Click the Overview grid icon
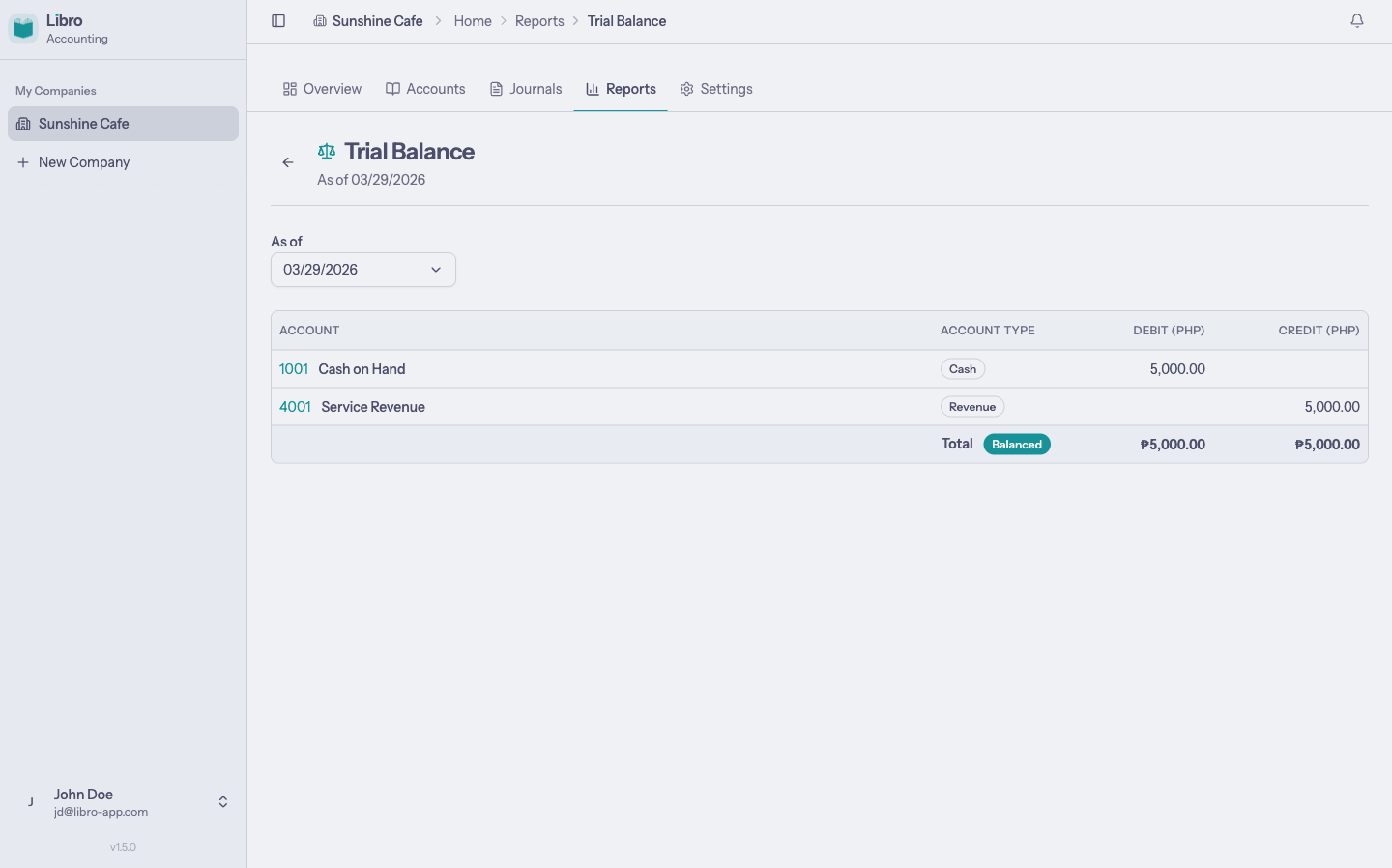This screenshot has height=868, width=1392. click(x=290, y=88)
